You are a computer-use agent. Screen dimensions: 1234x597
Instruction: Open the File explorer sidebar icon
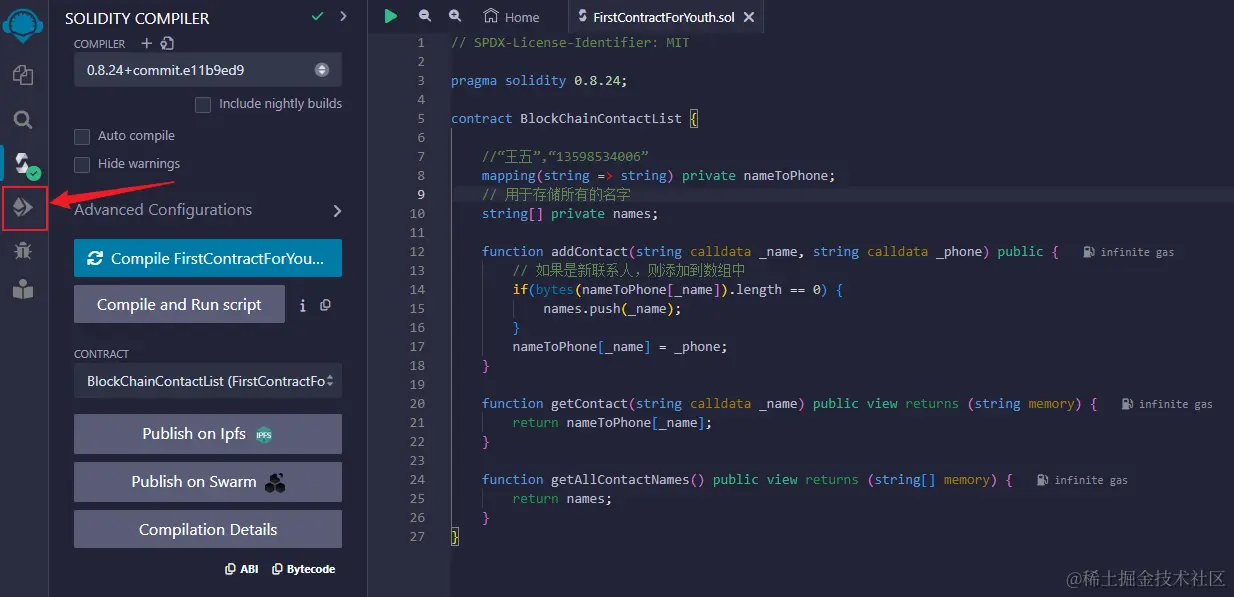point(23,75)
